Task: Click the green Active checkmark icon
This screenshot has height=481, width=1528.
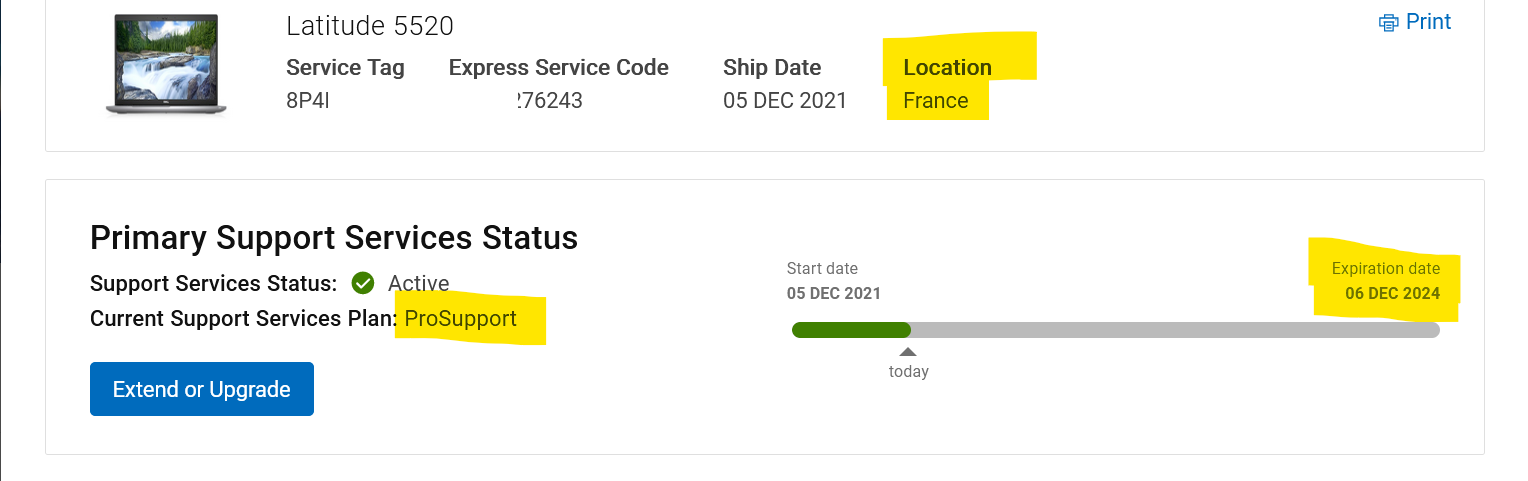Action: pyautogui.click(x=363, y=283)
